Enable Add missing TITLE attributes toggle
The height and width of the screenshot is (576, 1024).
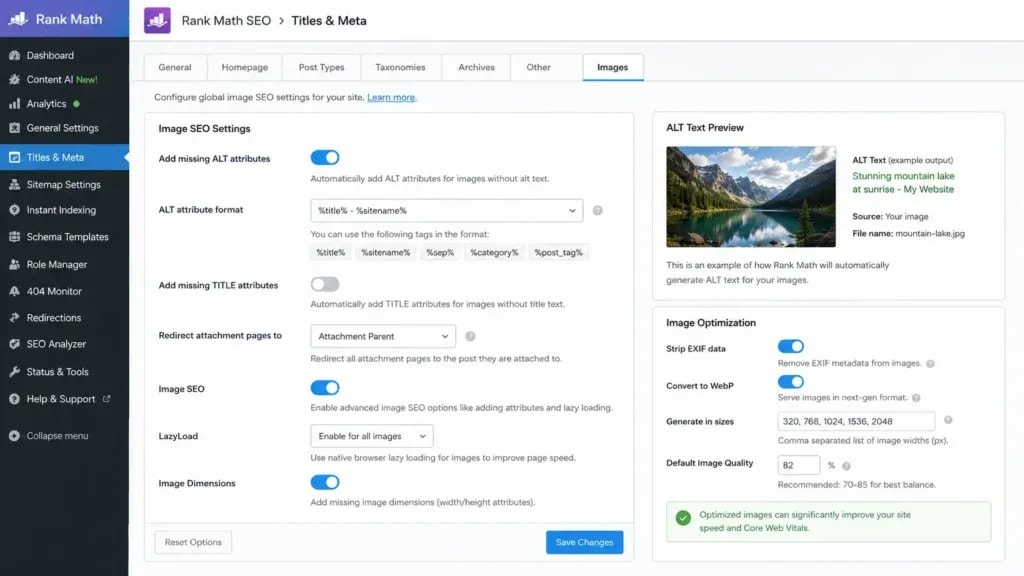point(325,284)
